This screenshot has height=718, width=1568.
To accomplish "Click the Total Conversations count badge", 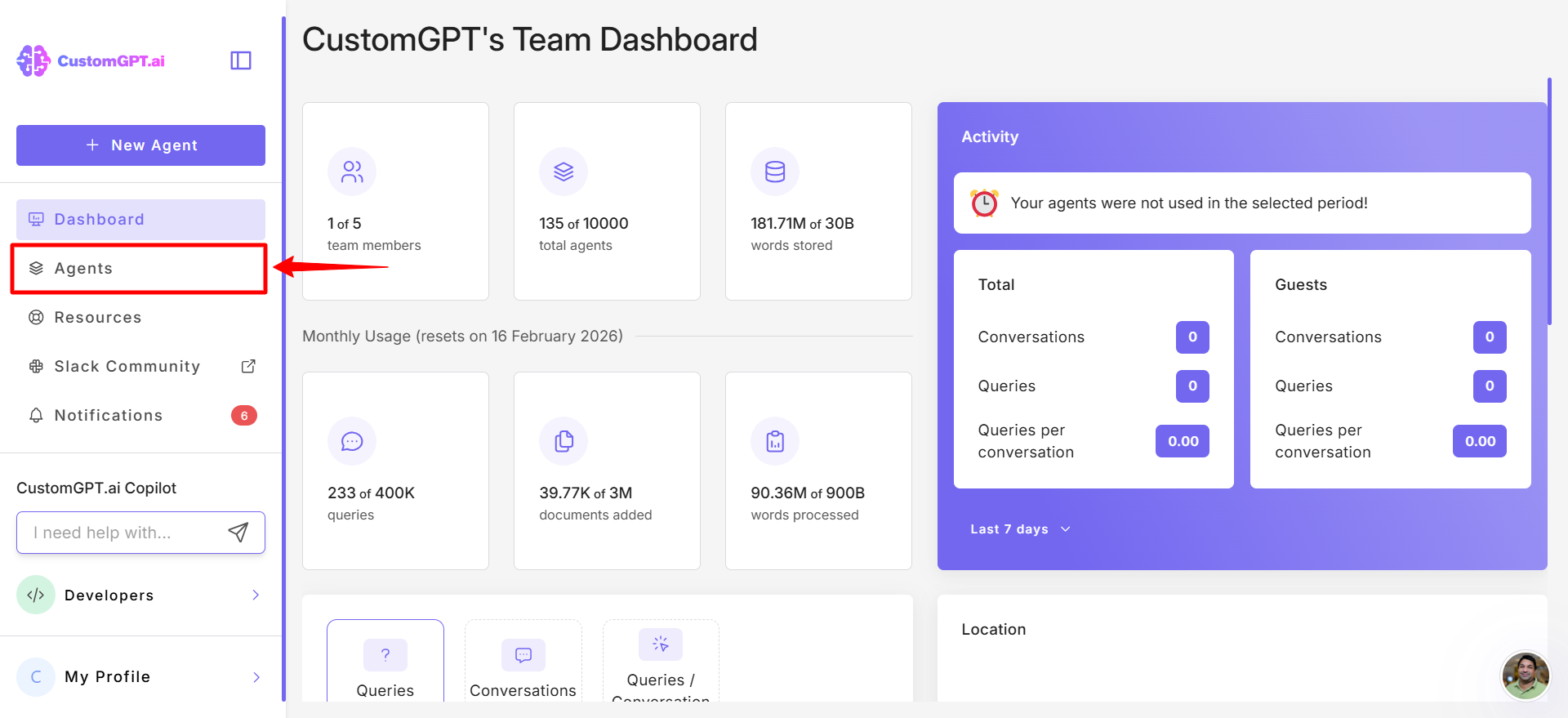I will coord(1192,337).
